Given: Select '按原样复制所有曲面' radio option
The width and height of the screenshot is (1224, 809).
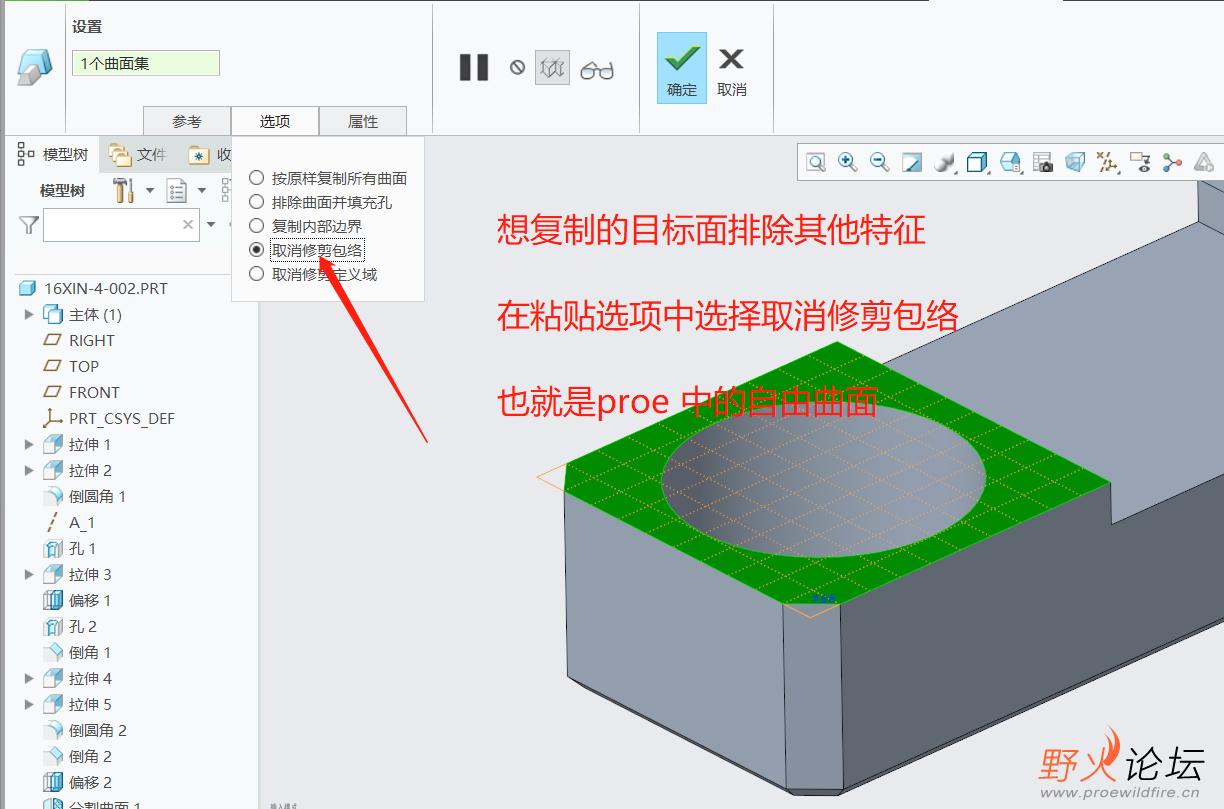Looking at the screenshot, I should (x=257, y=178).
